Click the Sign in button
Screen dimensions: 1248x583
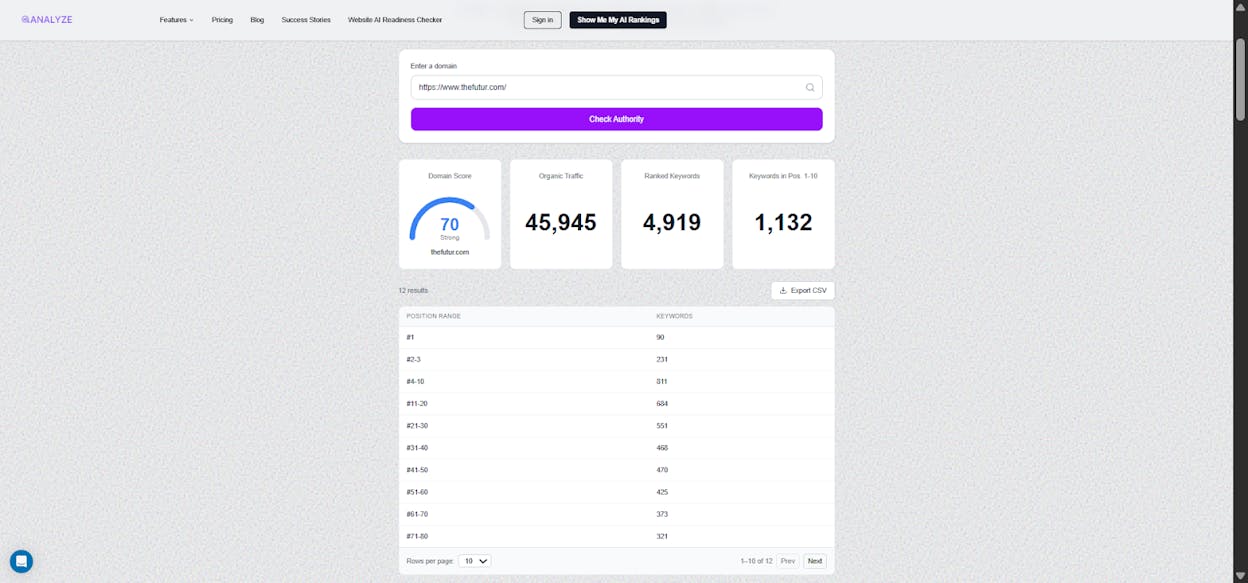(x=542, y=20)
